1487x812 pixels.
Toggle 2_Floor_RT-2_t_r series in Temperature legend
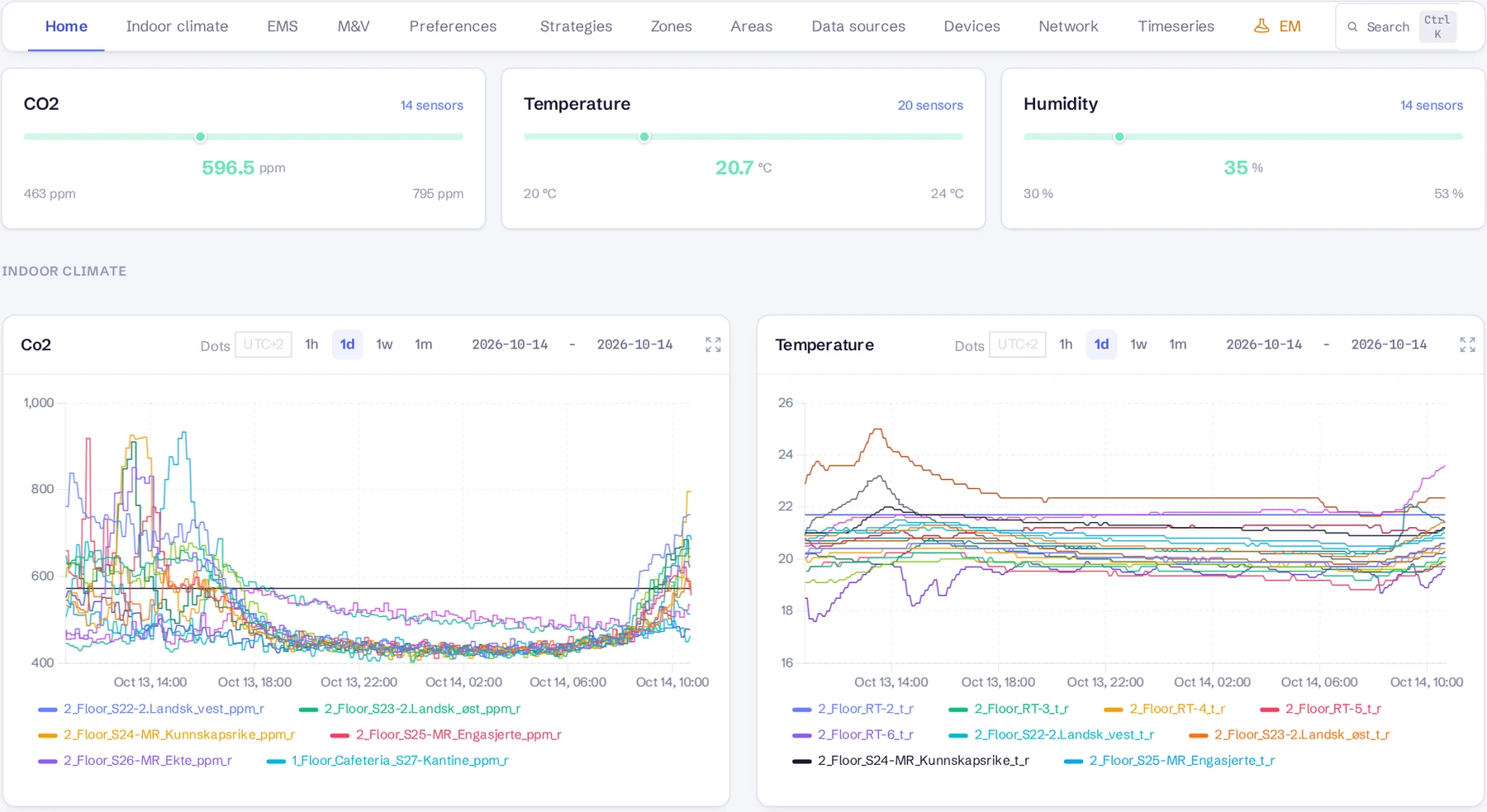pyautogui.click(x=853, y=709)
